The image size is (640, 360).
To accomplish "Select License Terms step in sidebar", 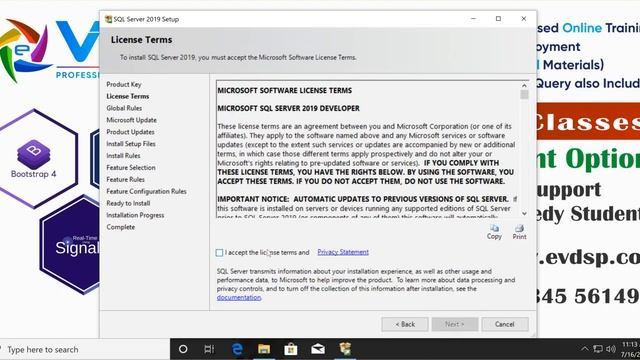I will pos(128,96).
